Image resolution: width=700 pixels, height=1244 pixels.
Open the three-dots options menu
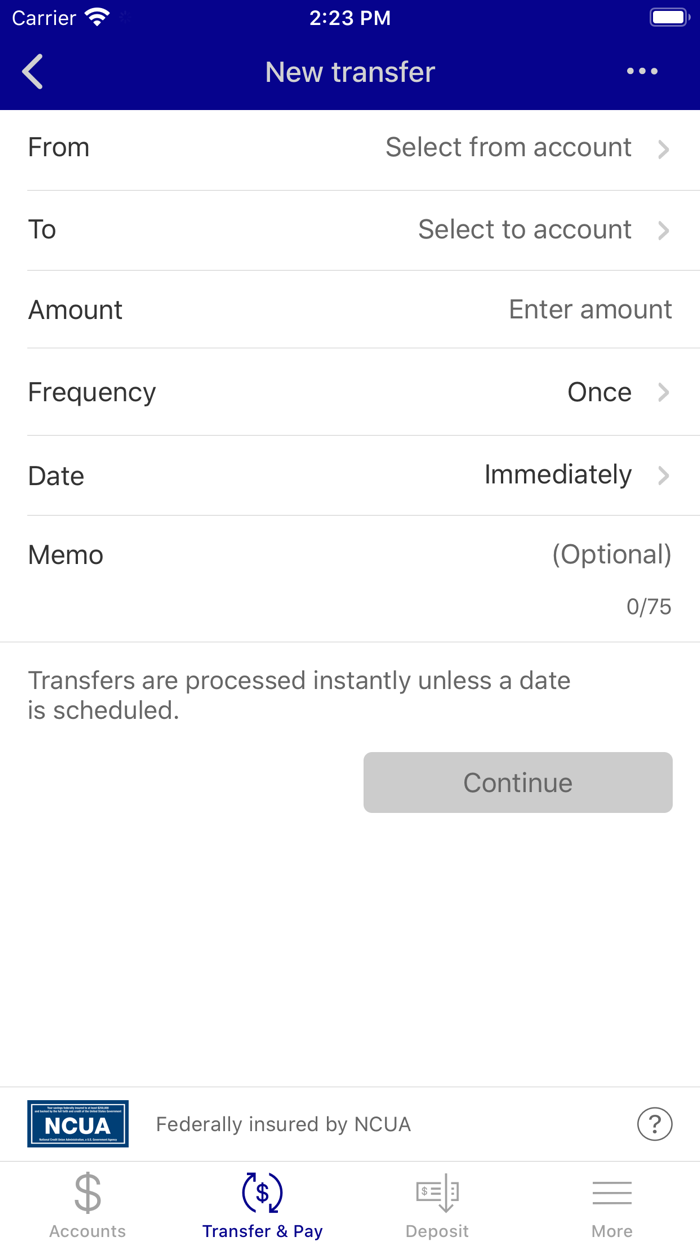(642, 71)
